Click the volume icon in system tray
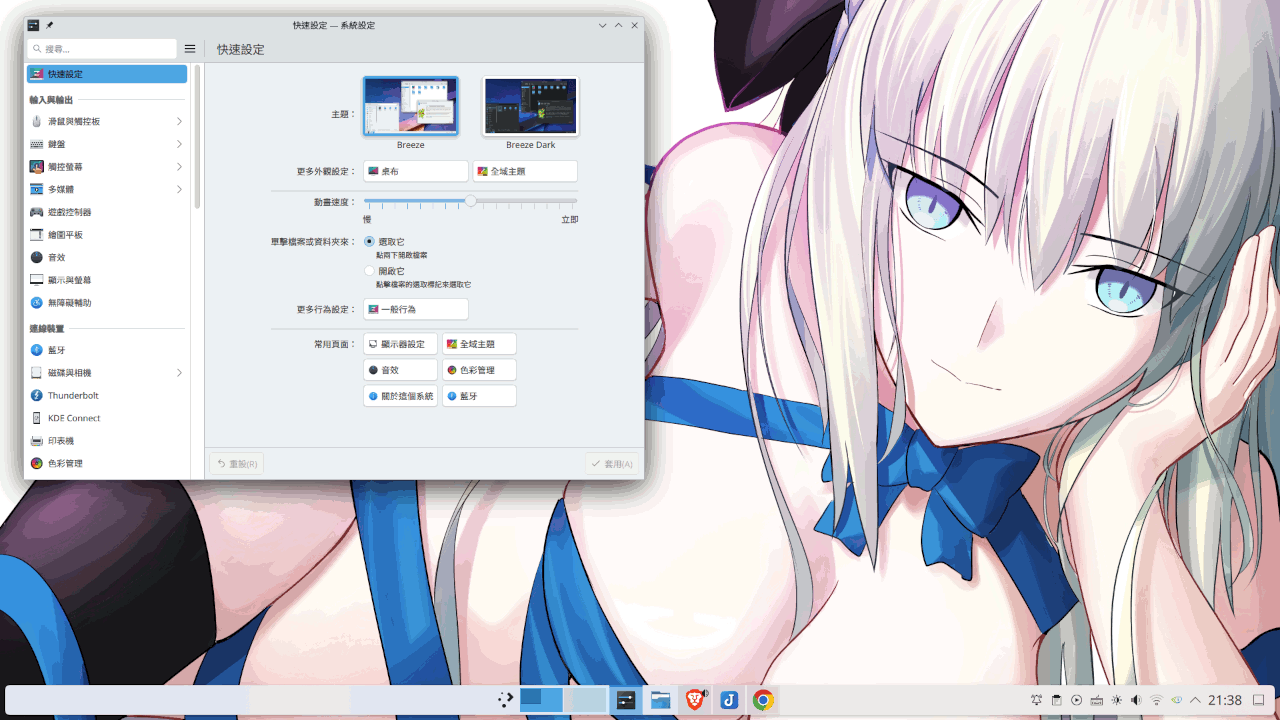The image size is (1280, 720). [x=1136, y=700]
